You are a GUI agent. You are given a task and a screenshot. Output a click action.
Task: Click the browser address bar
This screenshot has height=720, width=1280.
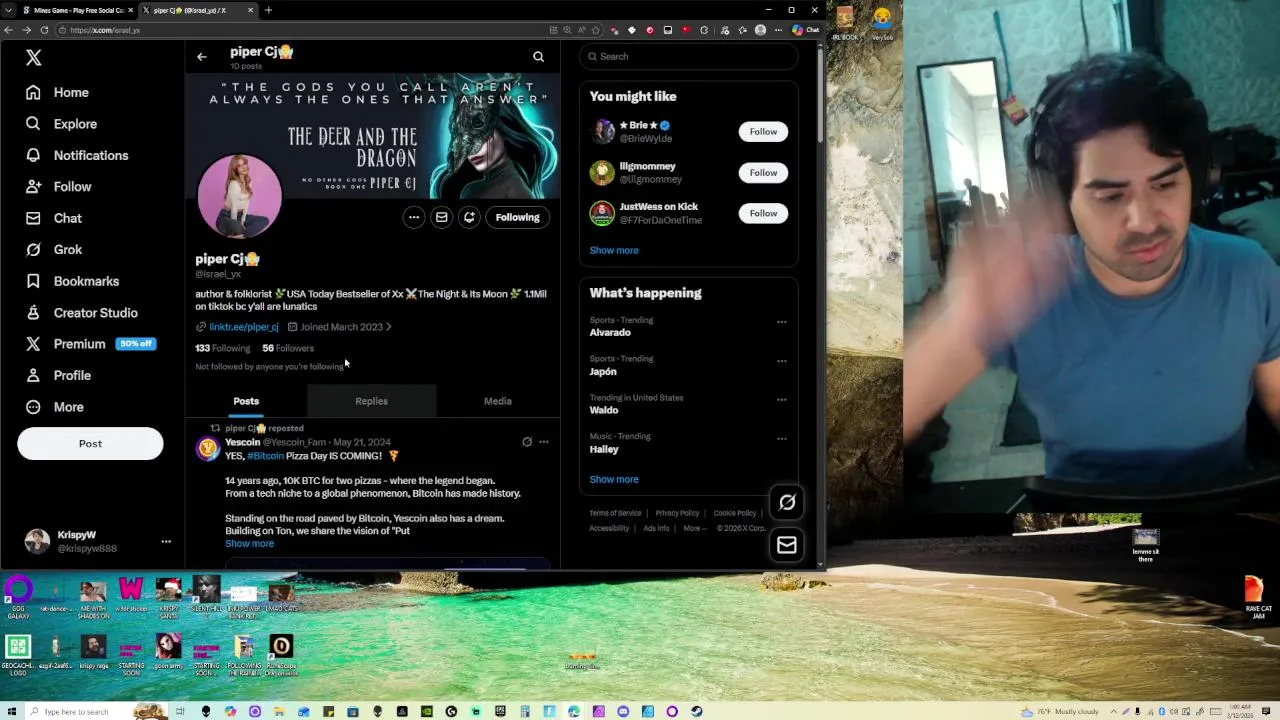300,30
